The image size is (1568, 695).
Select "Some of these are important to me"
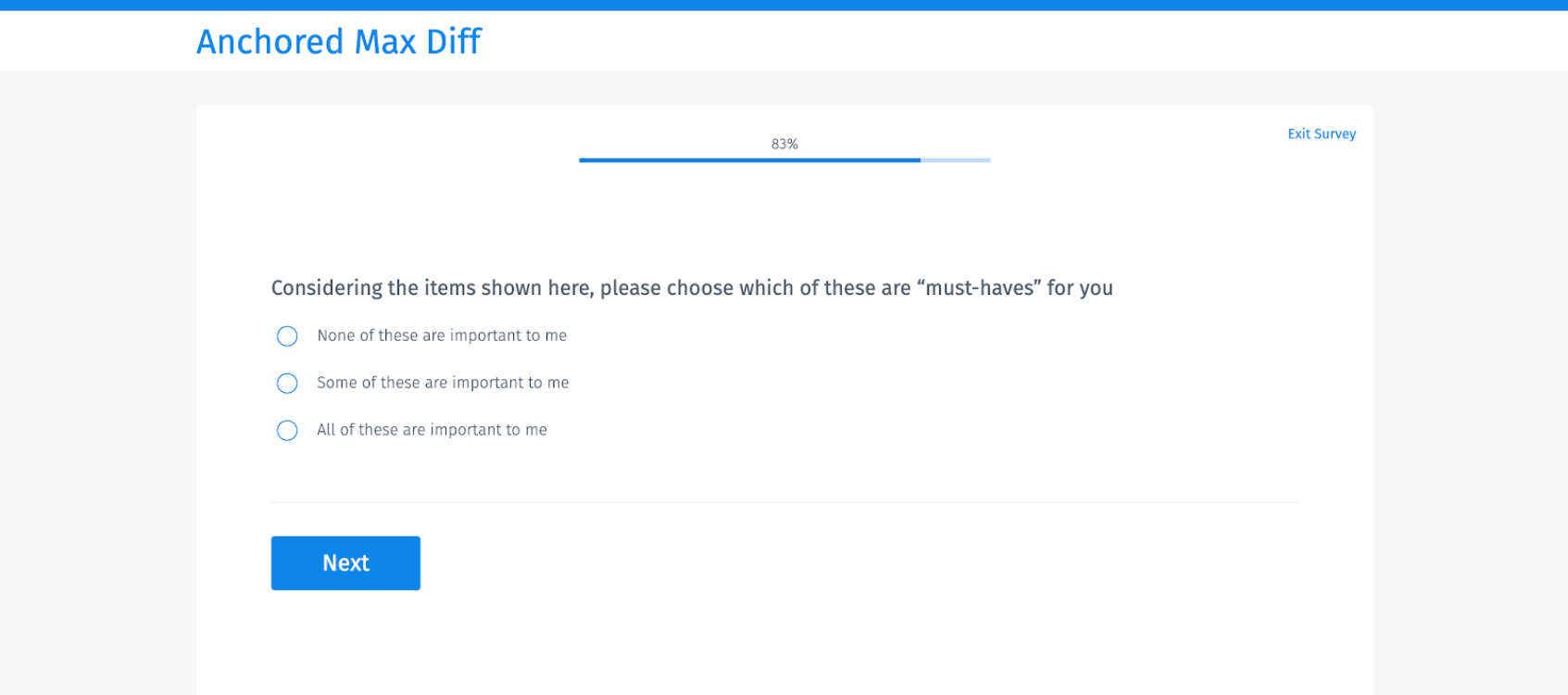[x=287, y=383]
